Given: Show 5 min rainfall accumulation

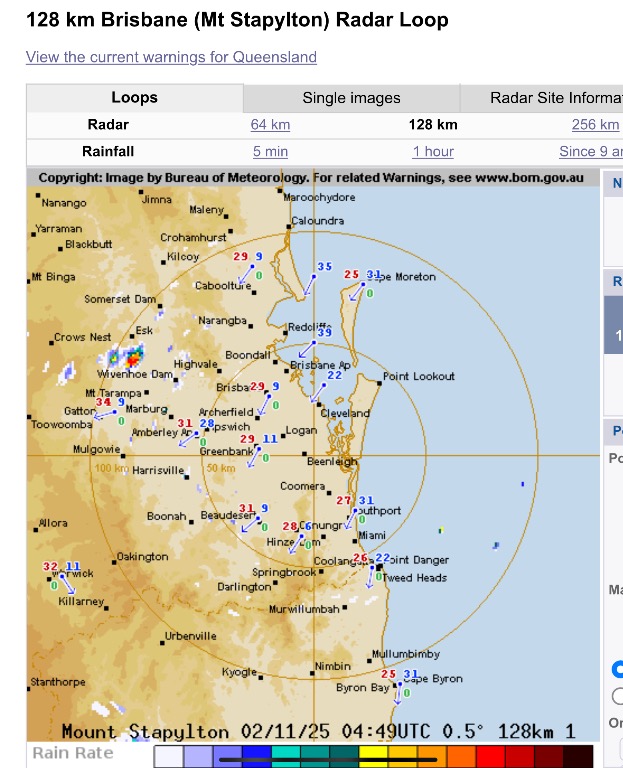Looking at the screenshot, I should pos(270,152).
